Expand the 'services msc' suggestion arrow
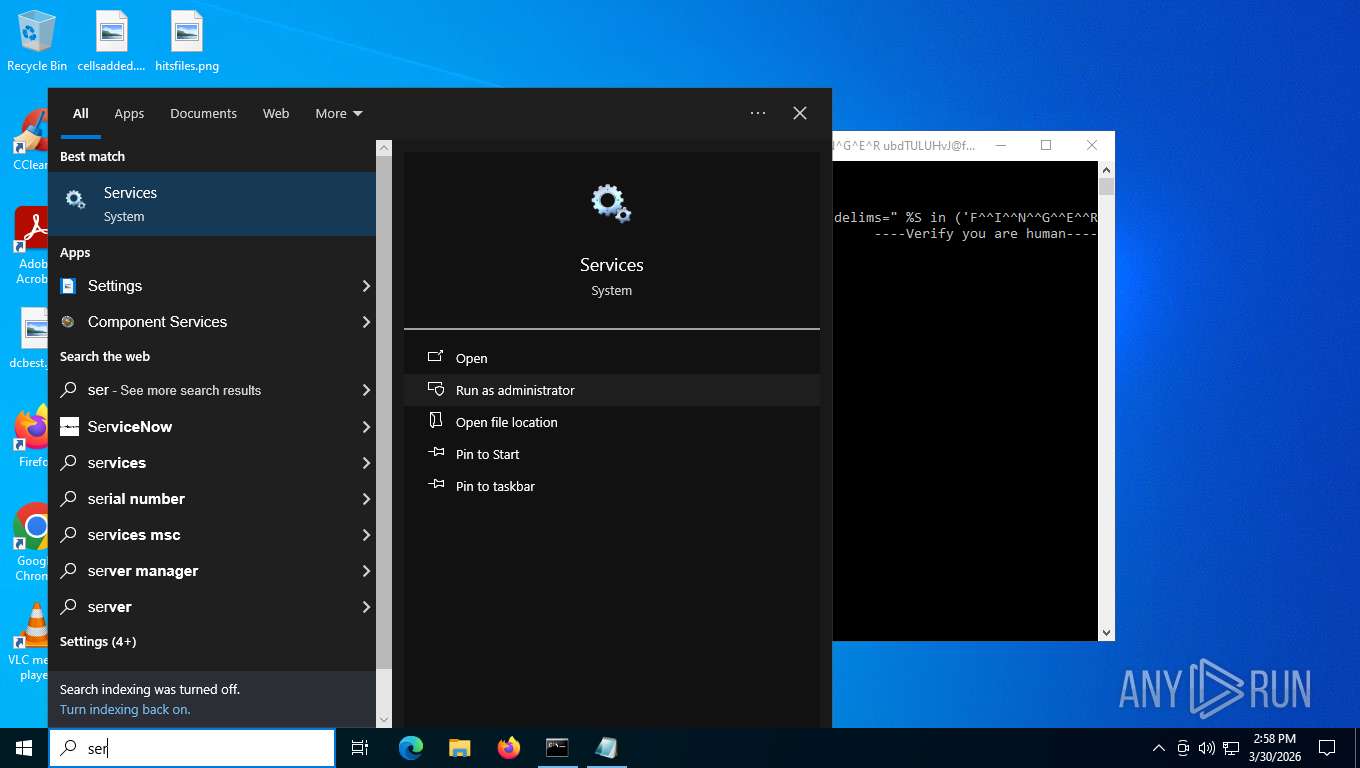 coord(366,535)
